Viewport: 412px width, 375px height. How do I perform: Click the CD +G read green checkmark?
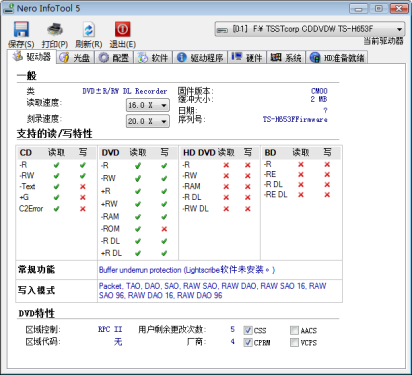coord(56,198)
